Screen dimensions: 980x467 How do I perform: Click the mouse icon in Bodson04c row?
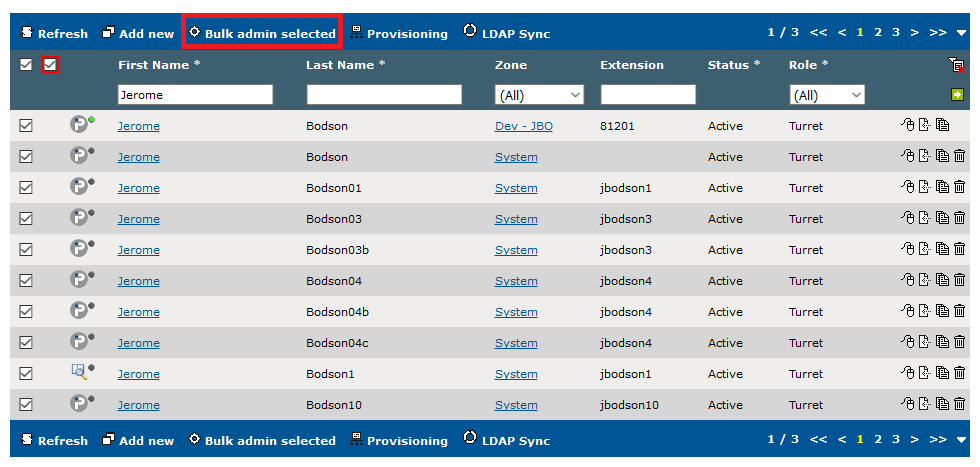pos(908,342)
